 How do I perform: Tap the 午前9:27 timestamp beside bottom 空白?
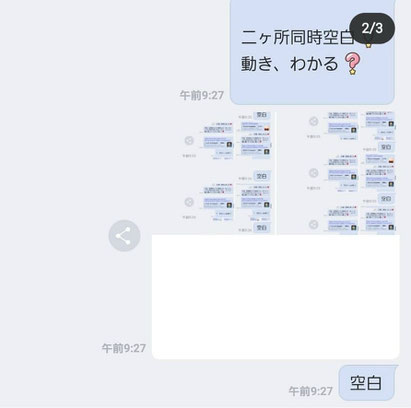[x=310, y=391]
